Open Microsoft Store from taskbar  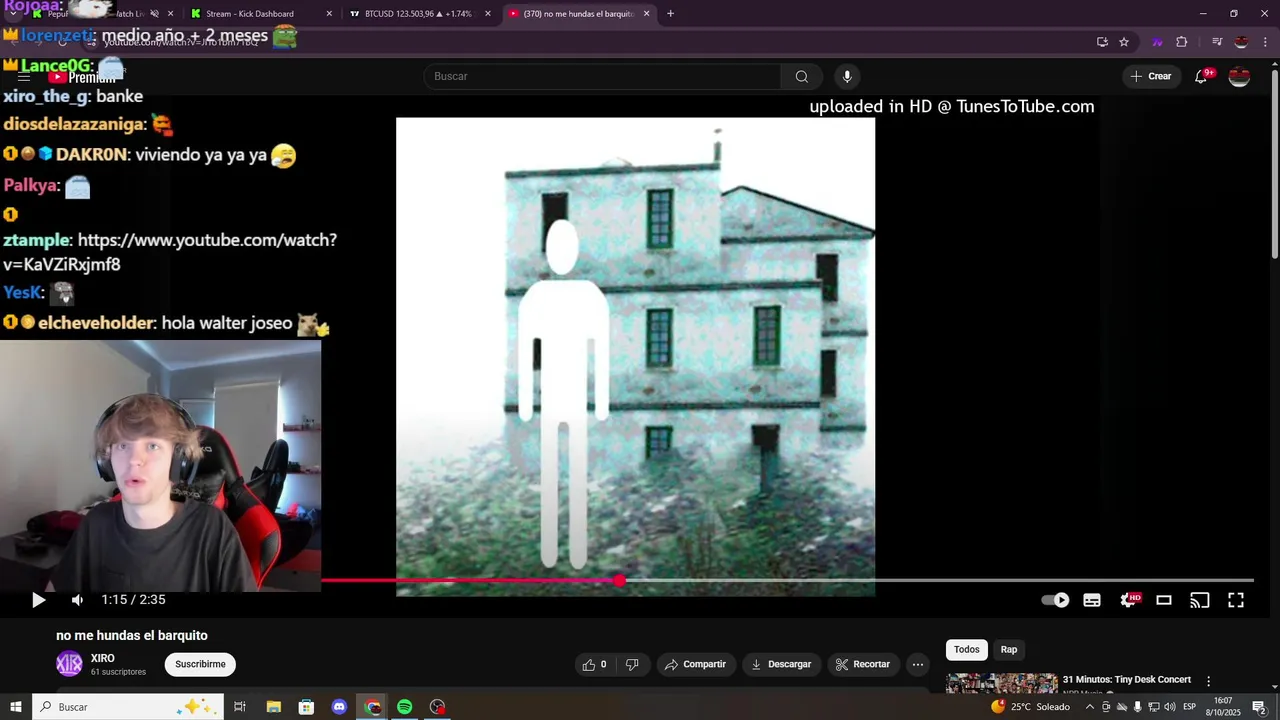click(307, 707)
